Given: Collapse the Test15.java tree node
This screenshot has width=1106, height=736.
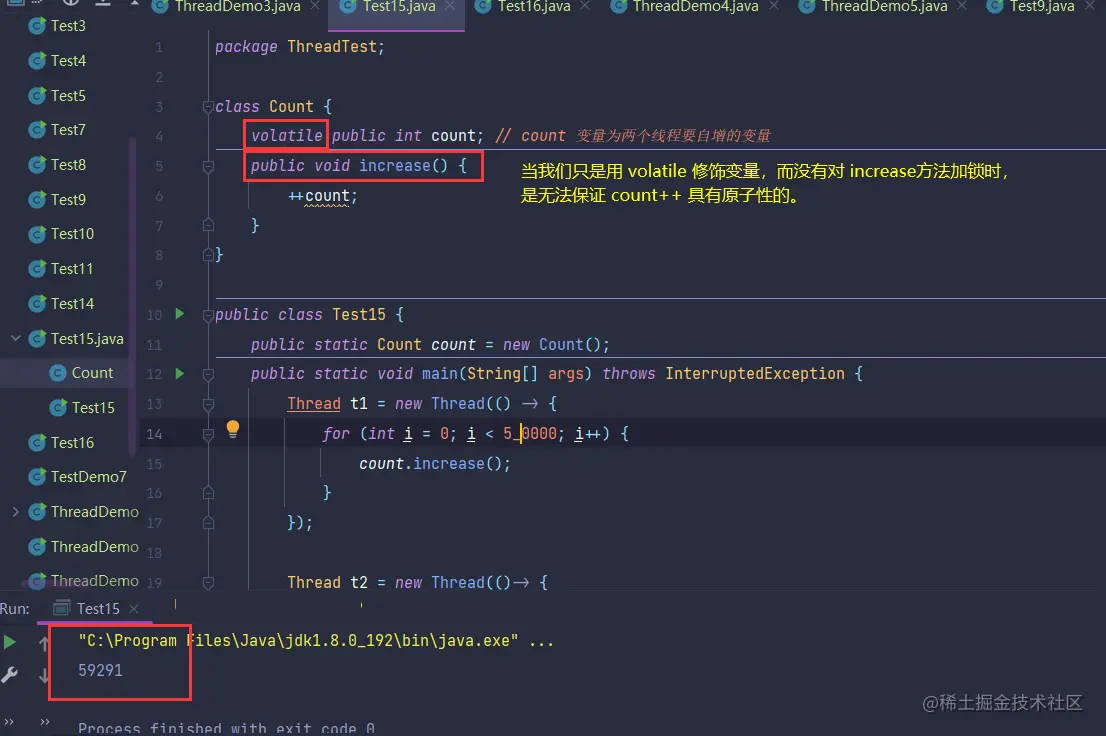Looking at the screenshot, I should [16, 338].
